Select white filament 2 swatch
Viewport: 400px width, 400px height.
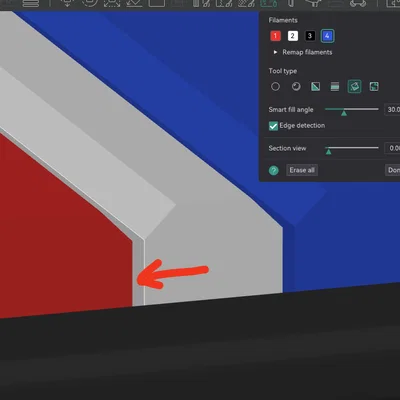point(293,36)
